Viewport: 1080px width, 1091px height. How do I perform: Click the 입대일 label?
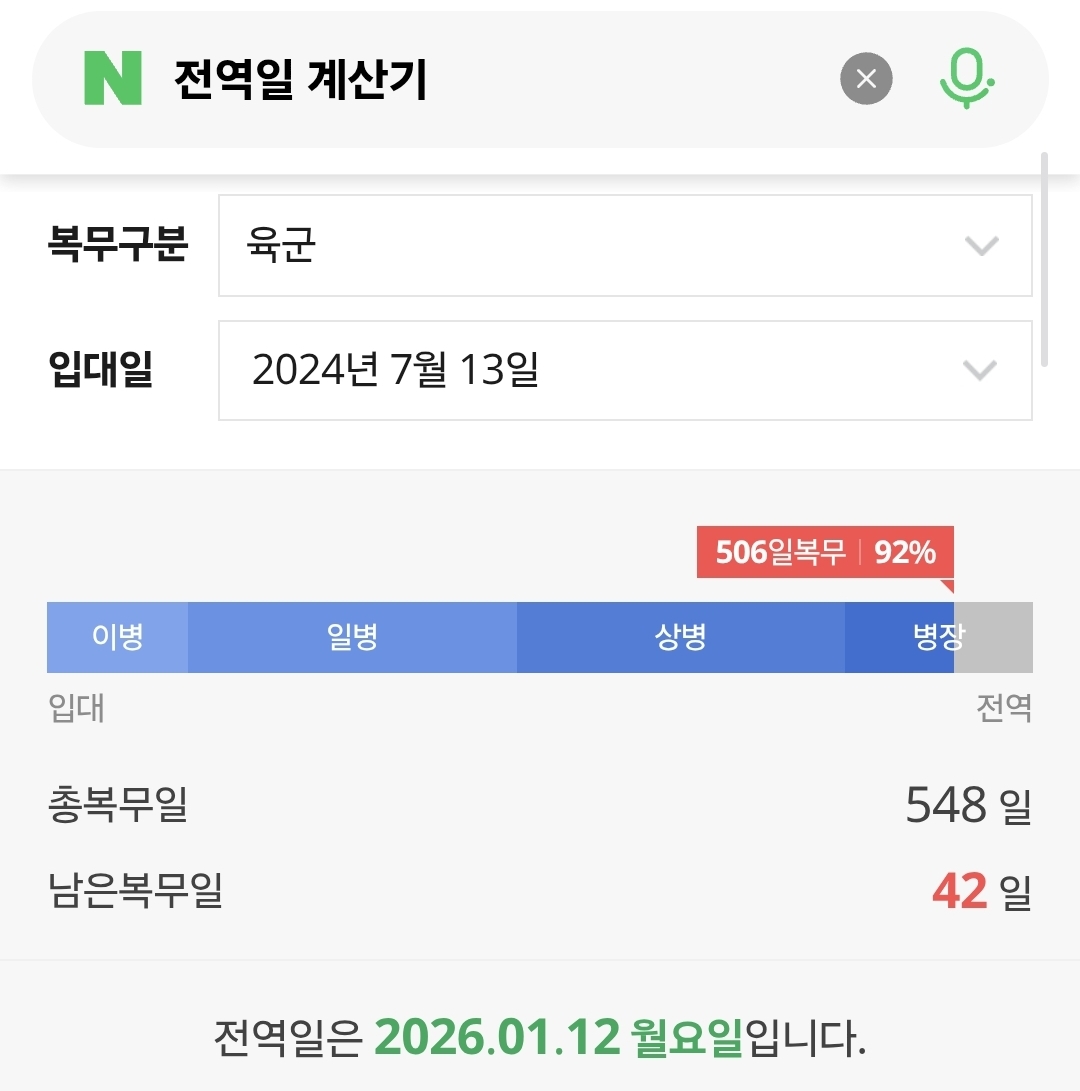click(x=100, y=370)
